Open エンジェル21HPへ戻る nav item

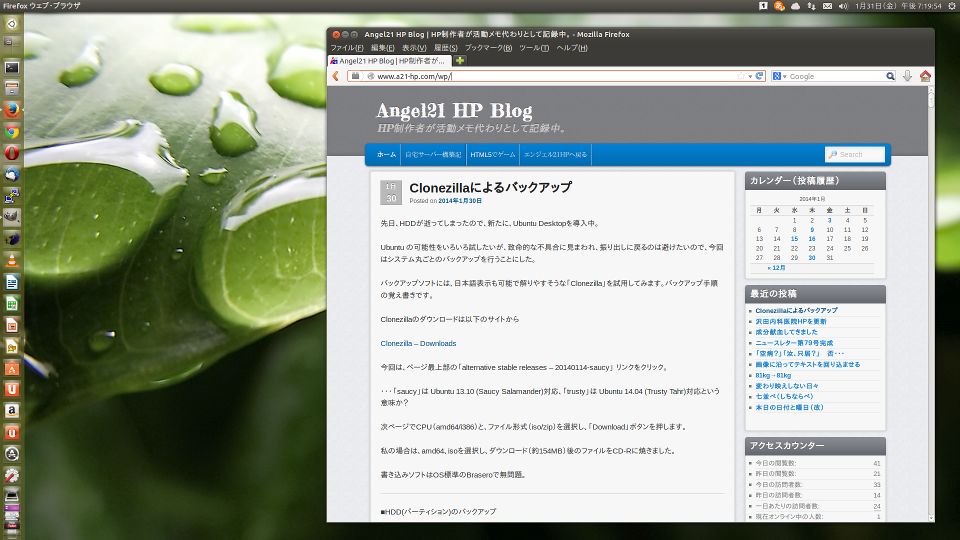555,155
